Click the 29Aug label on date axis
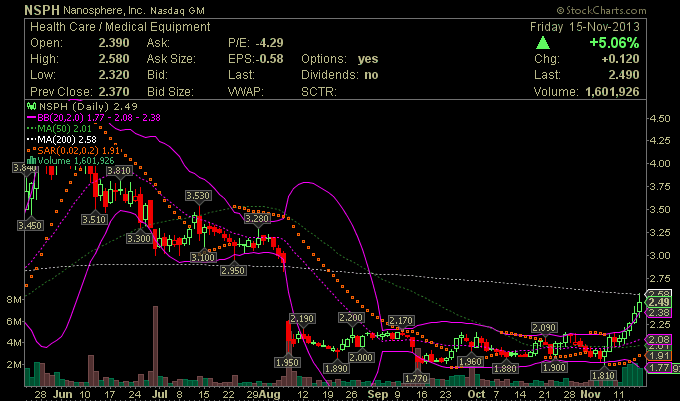Viewport: 680px width, 401px height. pyautogui.click(x=264, y=394)
